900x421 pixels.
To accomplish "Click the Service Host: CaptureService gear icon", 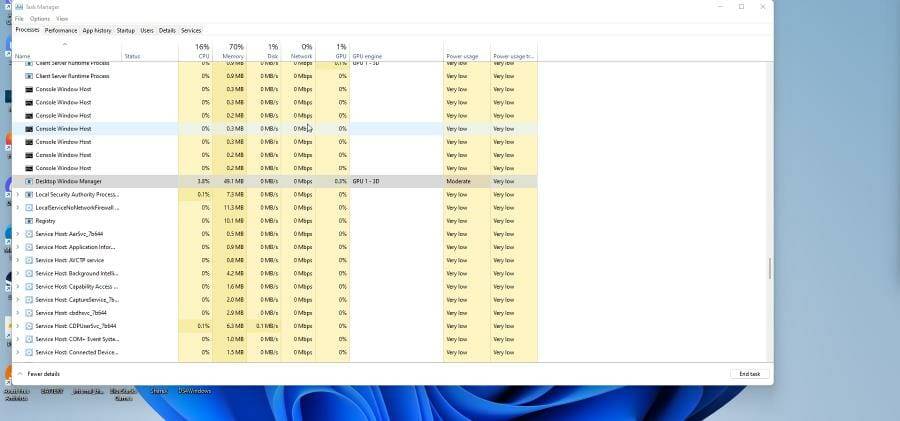I will pyautogui.click(x=29, y=300).
